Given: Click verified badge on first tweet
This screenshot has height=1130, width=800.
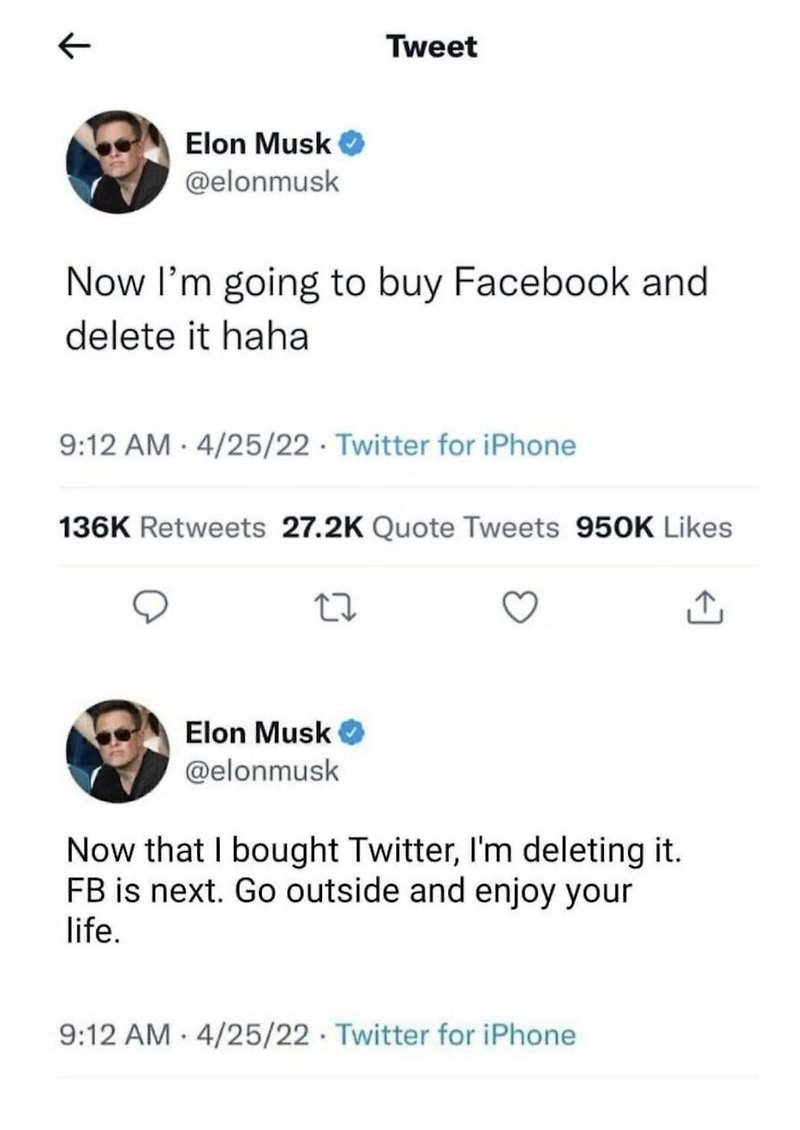Looking at the screenshot, I should pos(351,144).
